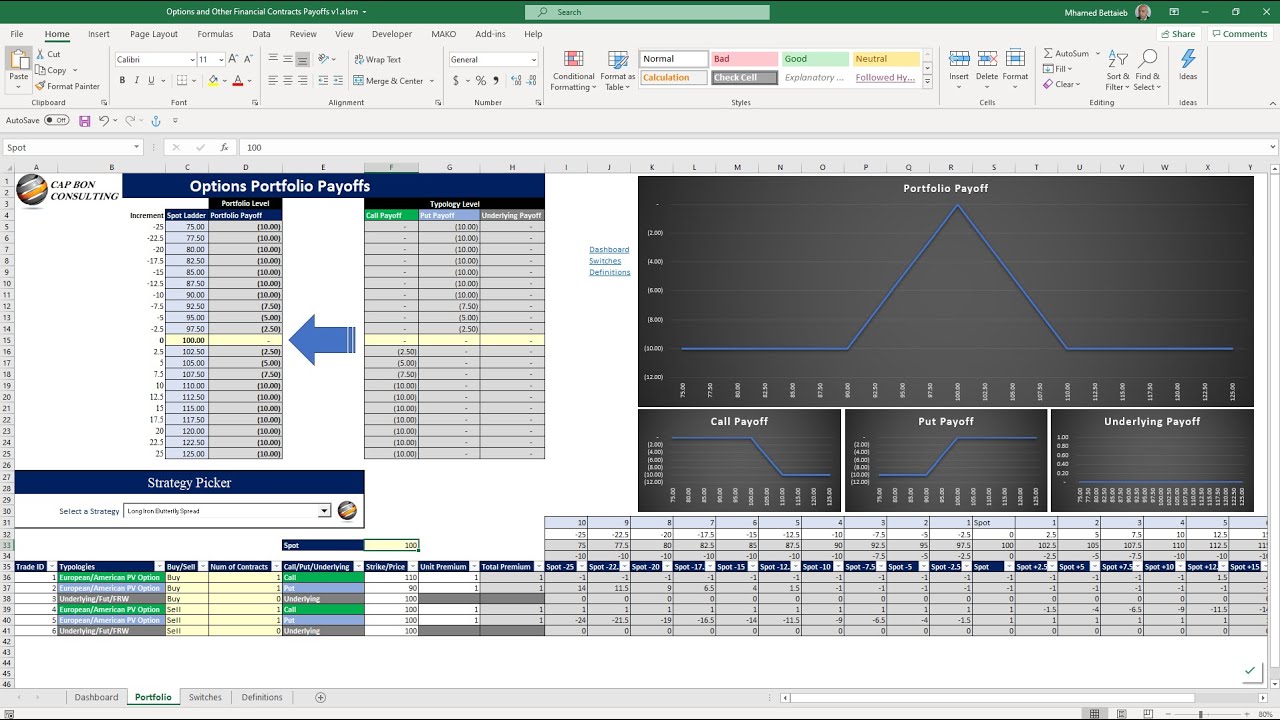Apply Comma Style number format

[x=495, y=81]
